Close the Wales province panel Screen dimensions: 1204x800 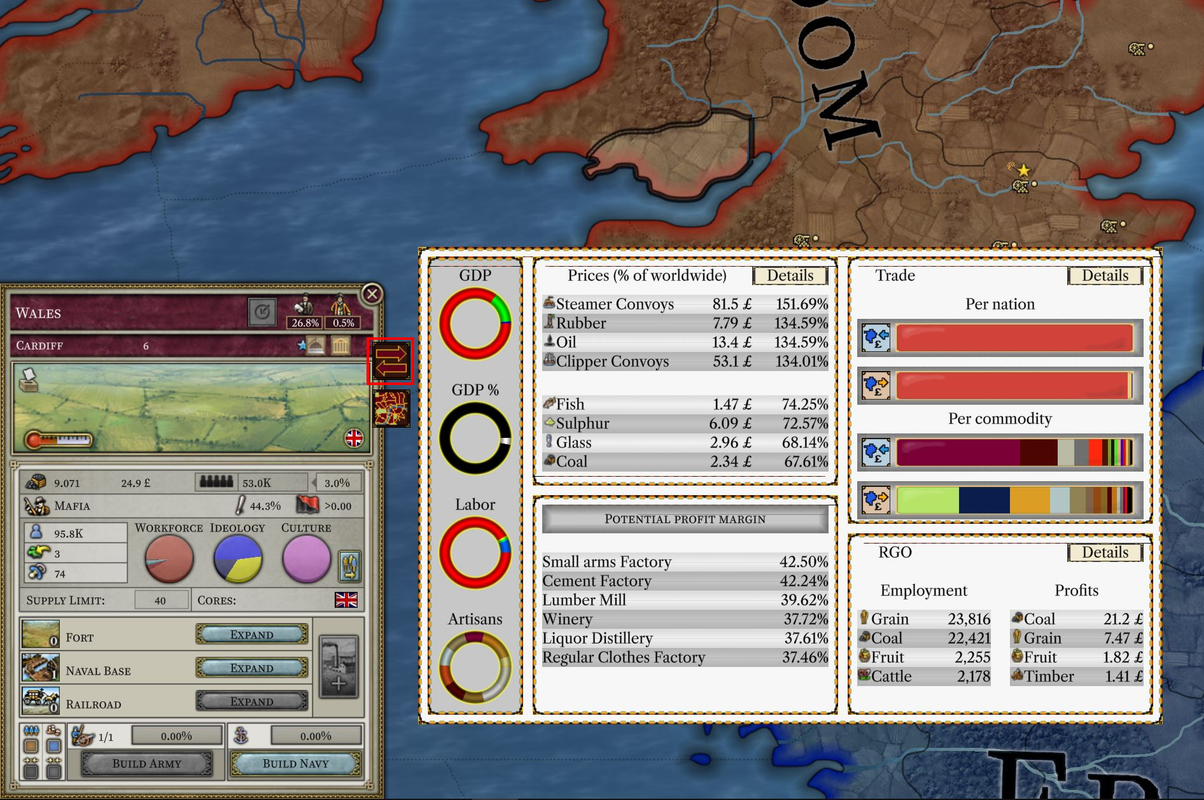click(372, 294)
